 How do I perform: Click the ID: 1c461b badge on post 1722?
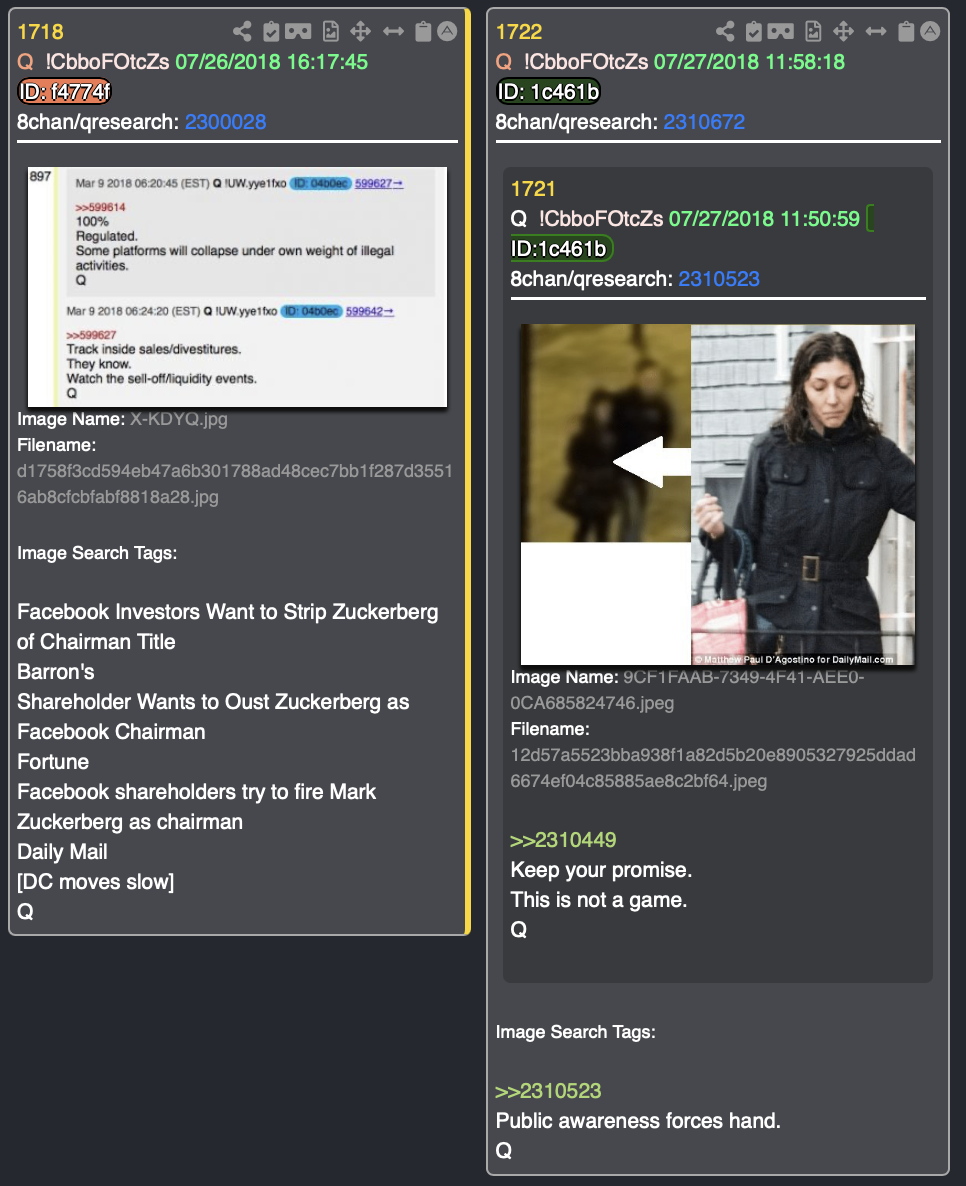(x=548, y=92)
